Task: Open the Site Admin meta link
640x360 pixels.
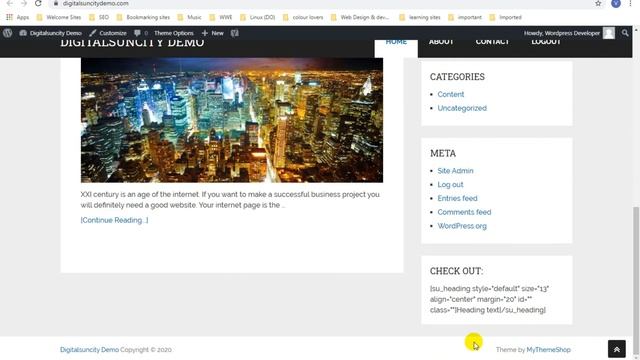Action: [456, 171]
